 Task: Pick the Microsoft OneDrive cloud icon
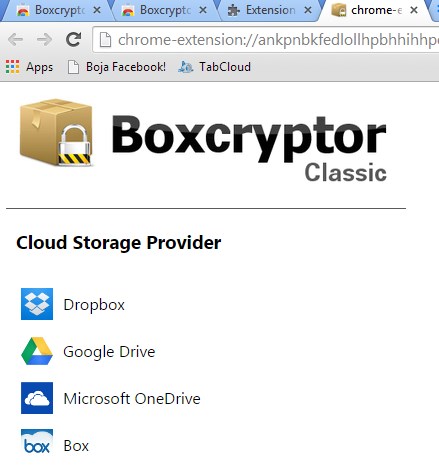click(x=37, y=398)
